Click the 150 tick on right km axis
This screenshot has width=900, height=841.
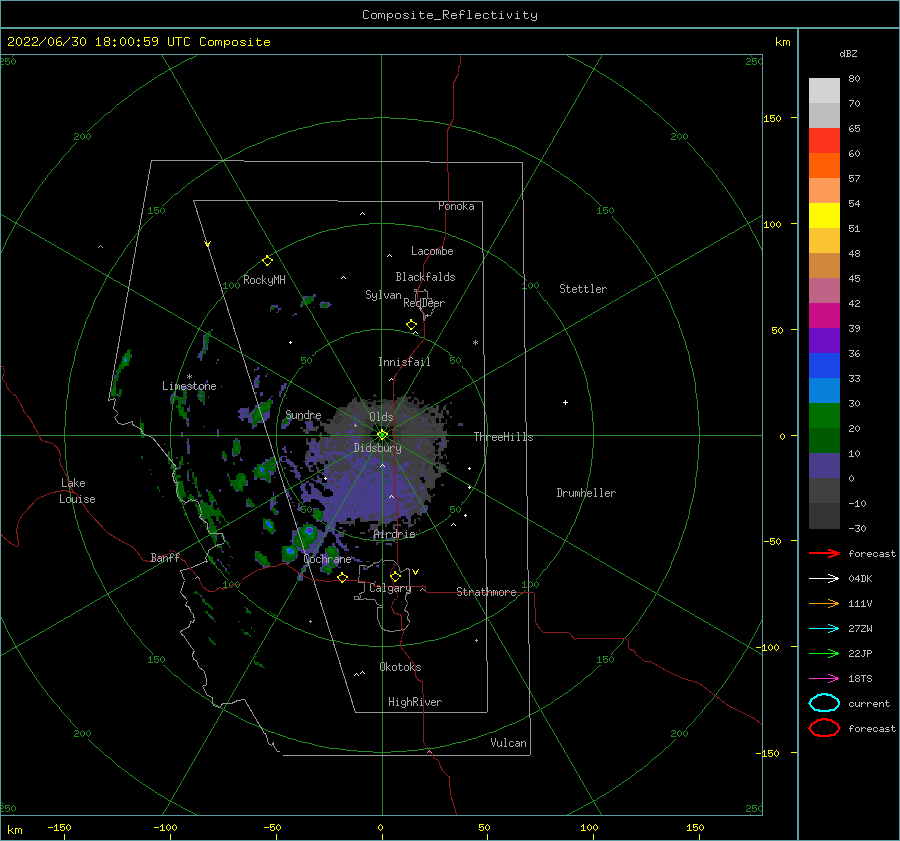772,118
